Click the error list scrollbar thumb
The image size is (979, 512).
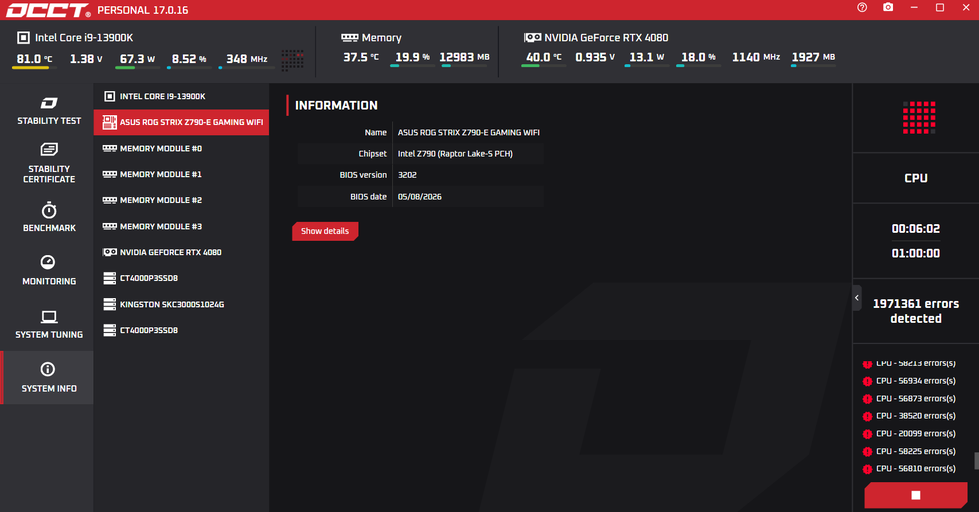977,461
